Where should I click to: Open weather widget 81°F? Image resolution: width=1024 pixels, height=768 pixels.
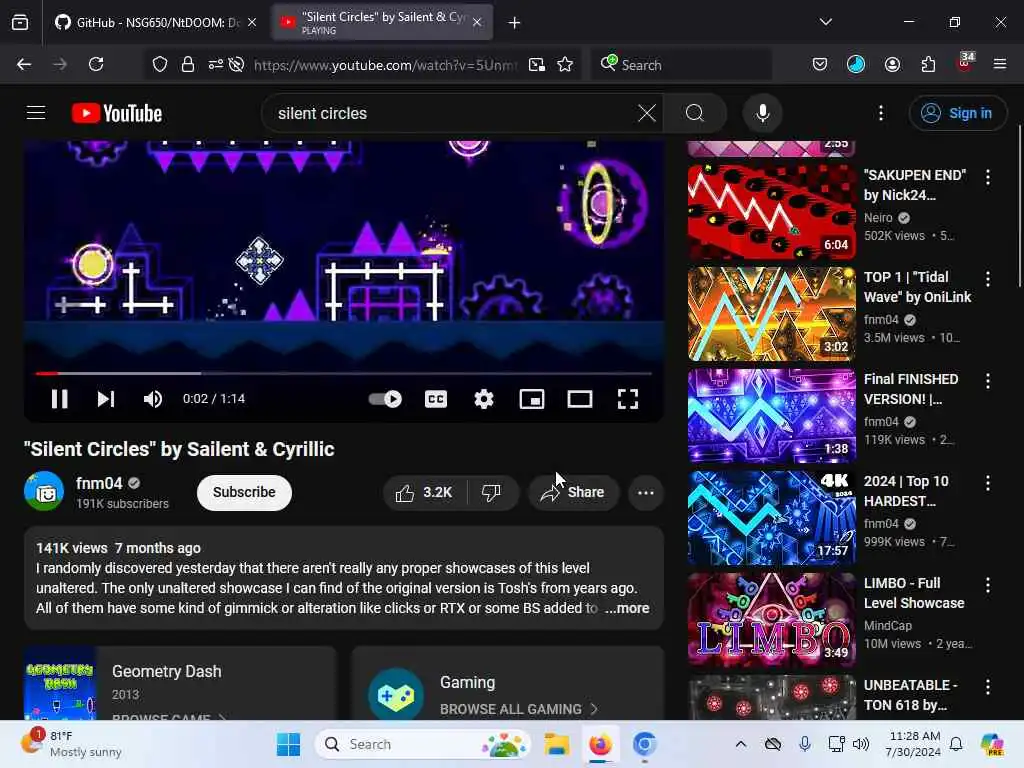(x=71, y=744)
